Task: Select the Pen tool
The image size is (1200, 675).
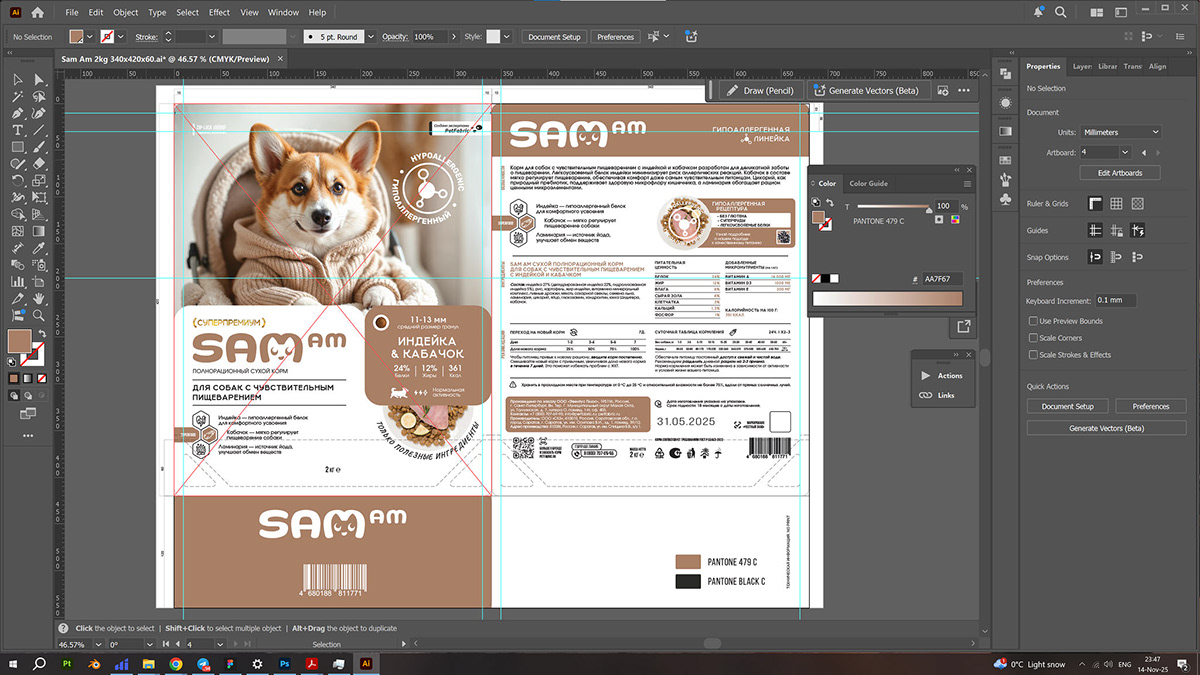Action: tap(18, 113)
